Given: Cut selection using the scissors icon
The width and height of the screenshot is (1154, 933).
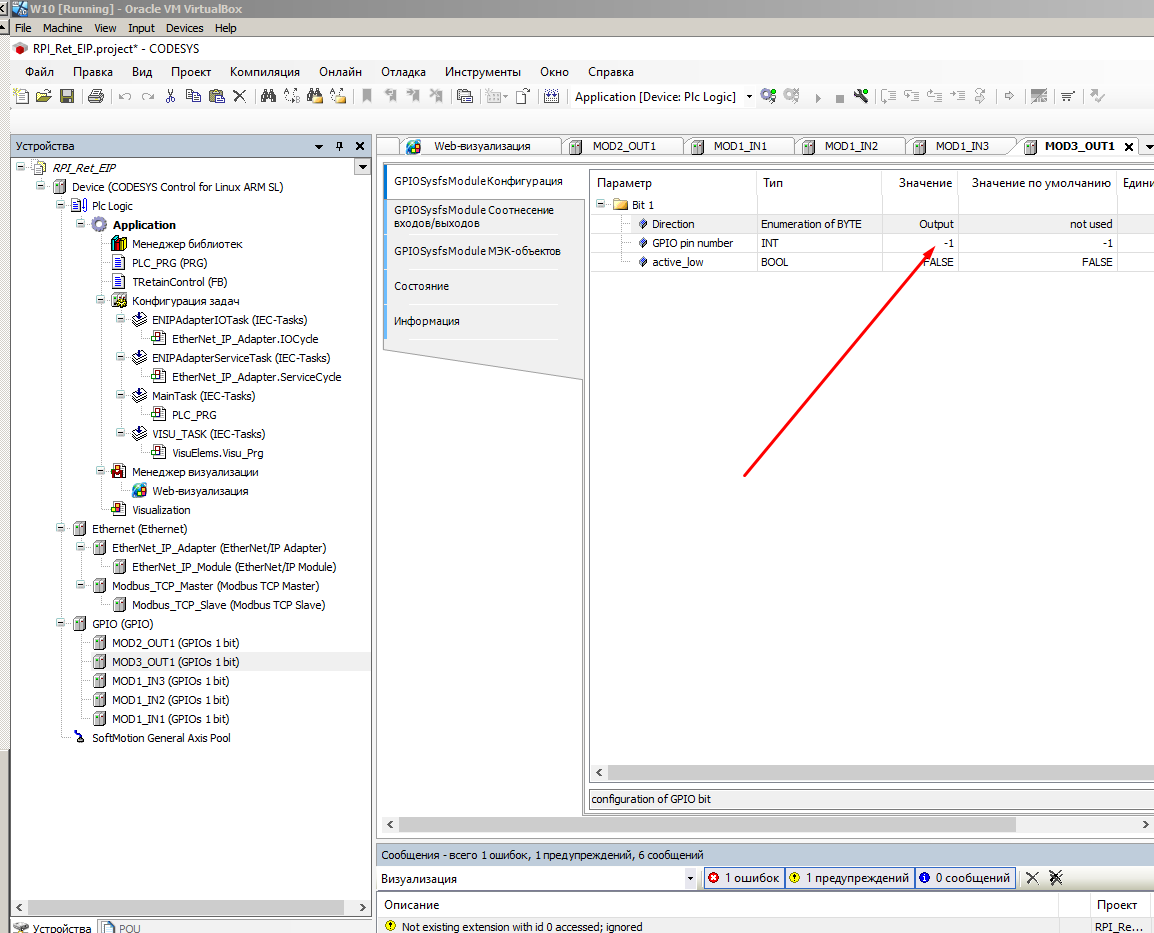Looking at the screenshot, I should tap(170, 96).
